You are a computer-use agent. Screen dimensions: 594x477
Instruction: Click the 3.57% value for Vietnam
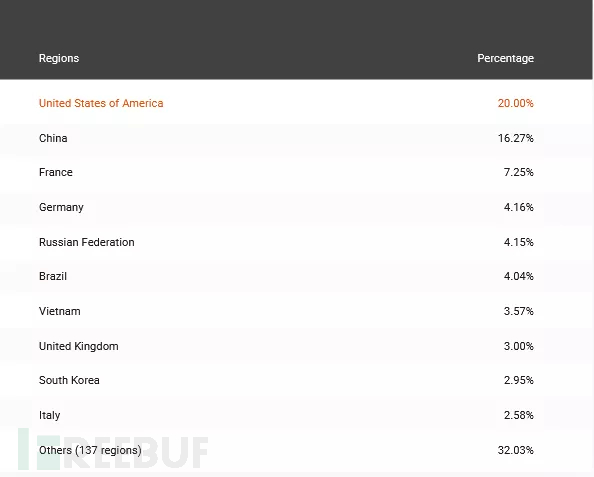pyautogui.click(x=519, y=311)
